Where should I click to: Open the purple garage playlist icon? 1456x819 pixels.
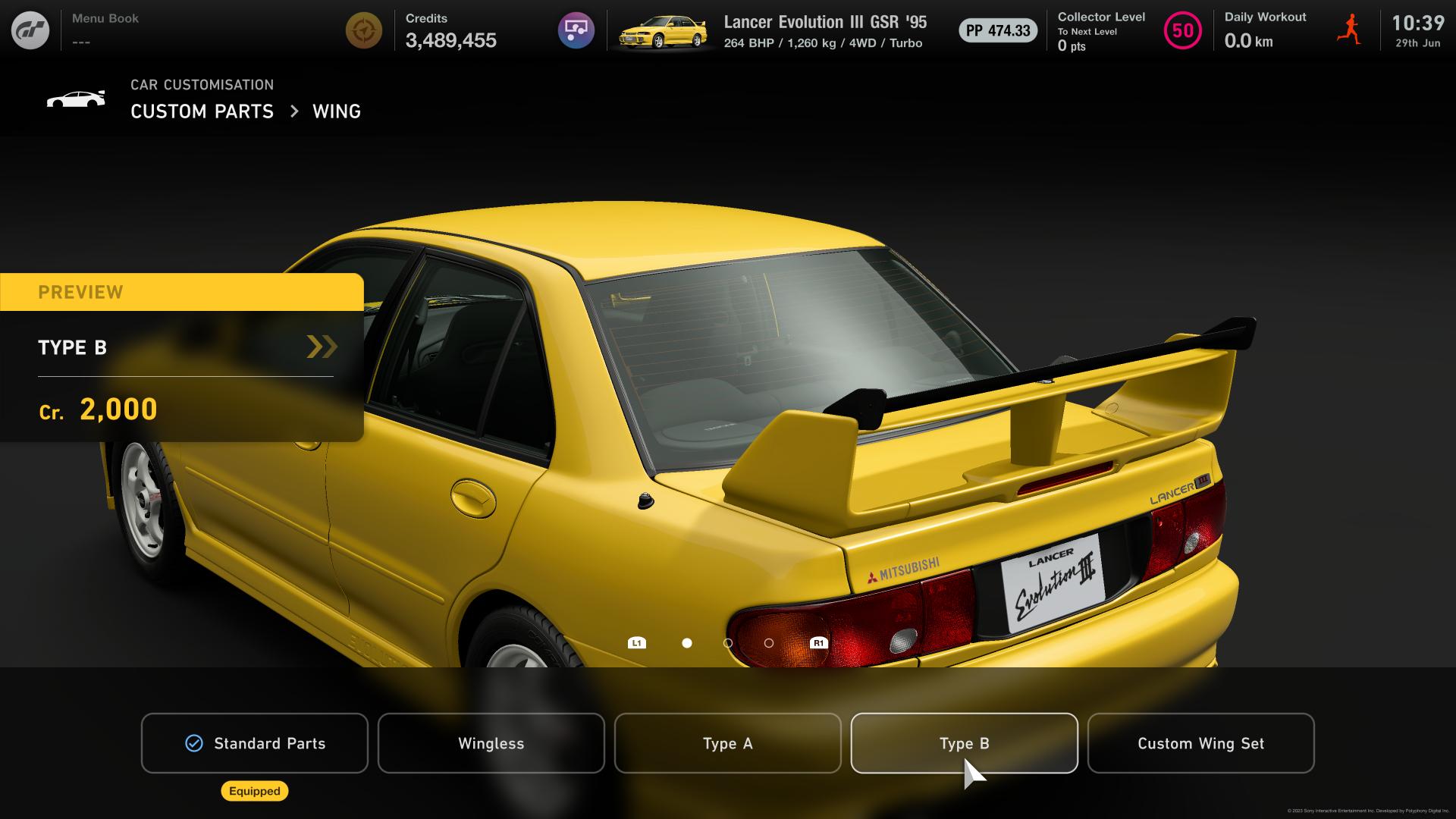(576, 30)
